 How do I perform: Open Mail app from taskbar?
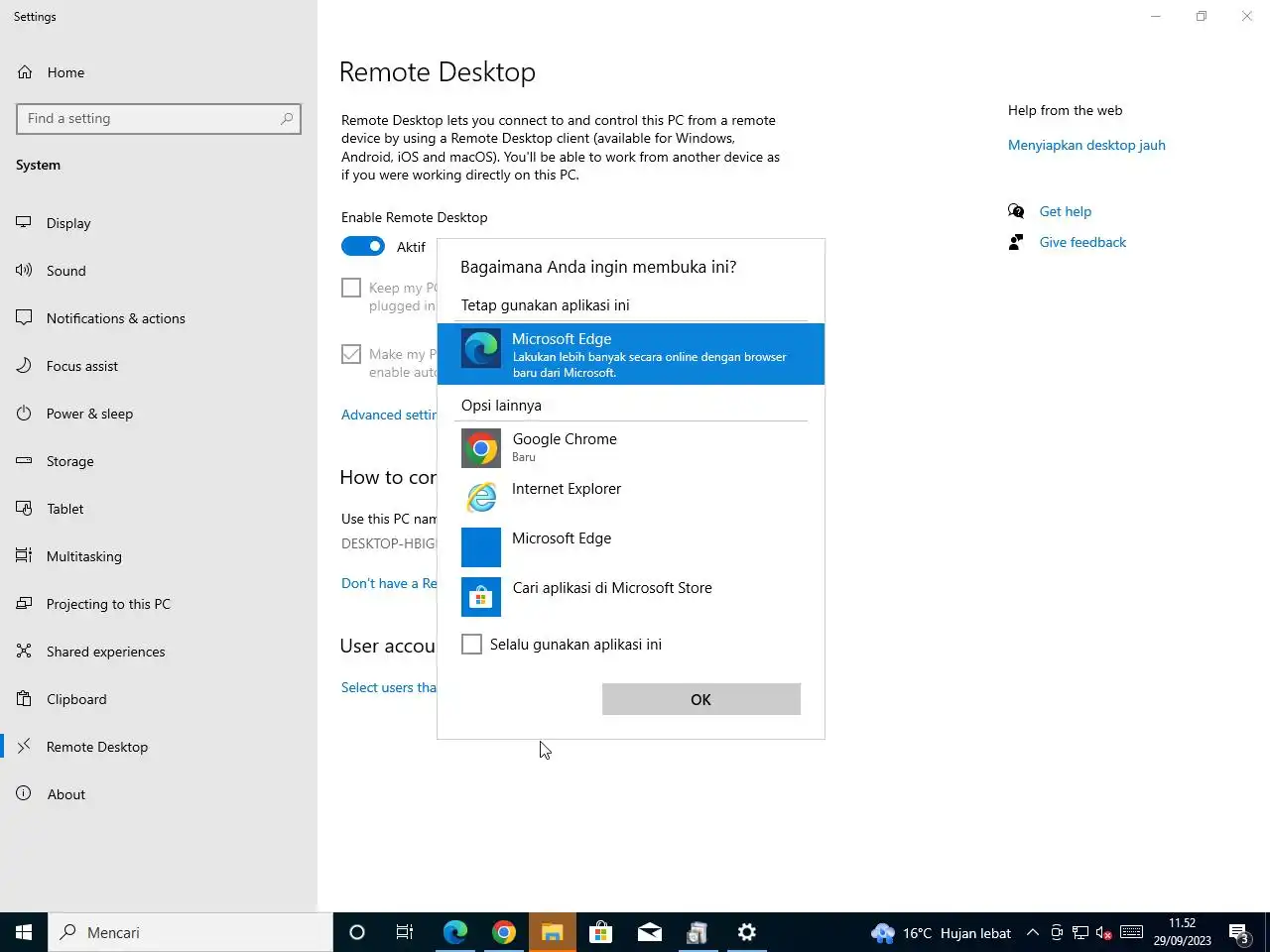[650, 932]
